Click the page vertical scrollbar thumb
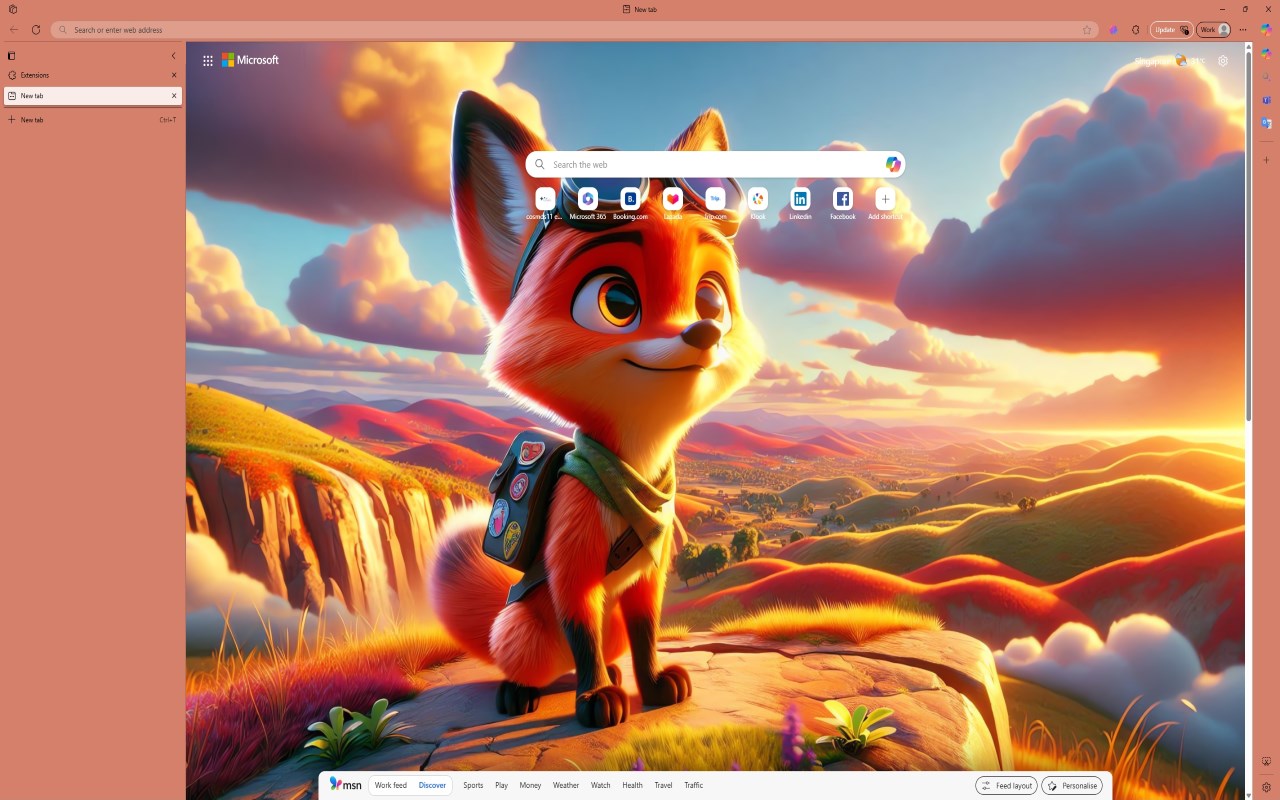 pyautogui.click(x=1248, y=238)
